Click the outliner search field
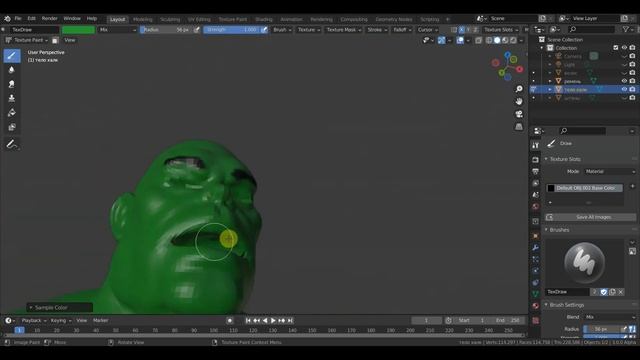Viewport: 640px width, 360px height. 591,29
